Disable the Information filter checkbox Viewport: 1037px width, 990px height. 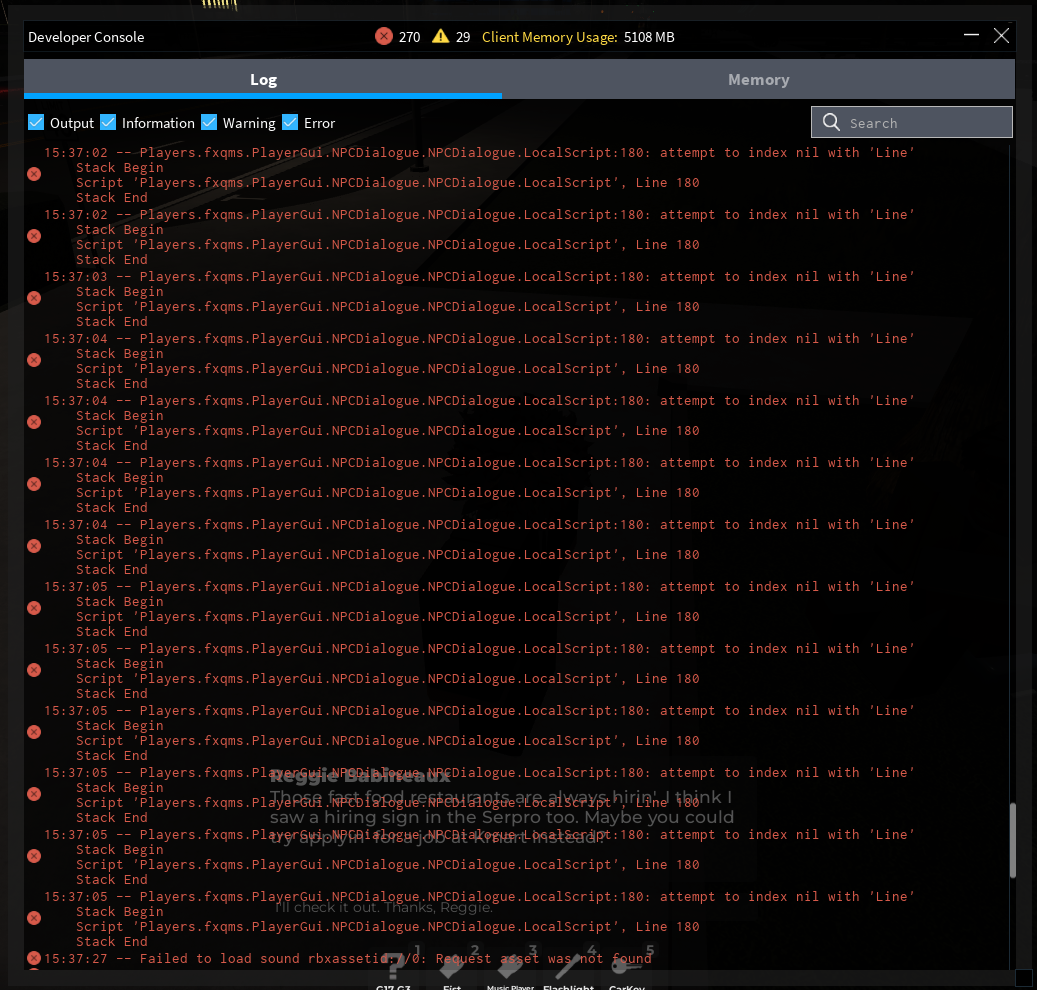click(109, 123)
